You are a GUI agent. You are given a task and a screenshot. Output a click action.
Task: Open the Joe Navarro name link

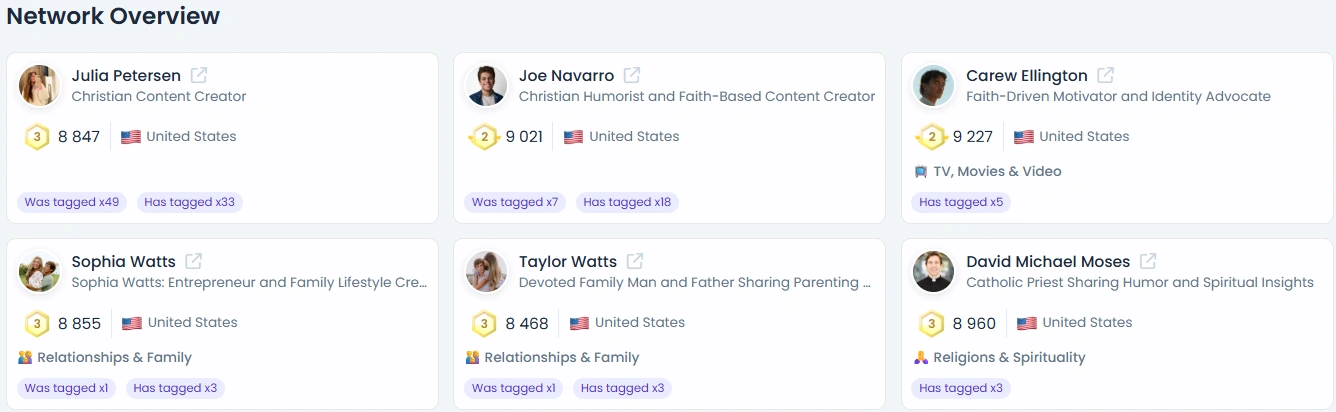566,76
